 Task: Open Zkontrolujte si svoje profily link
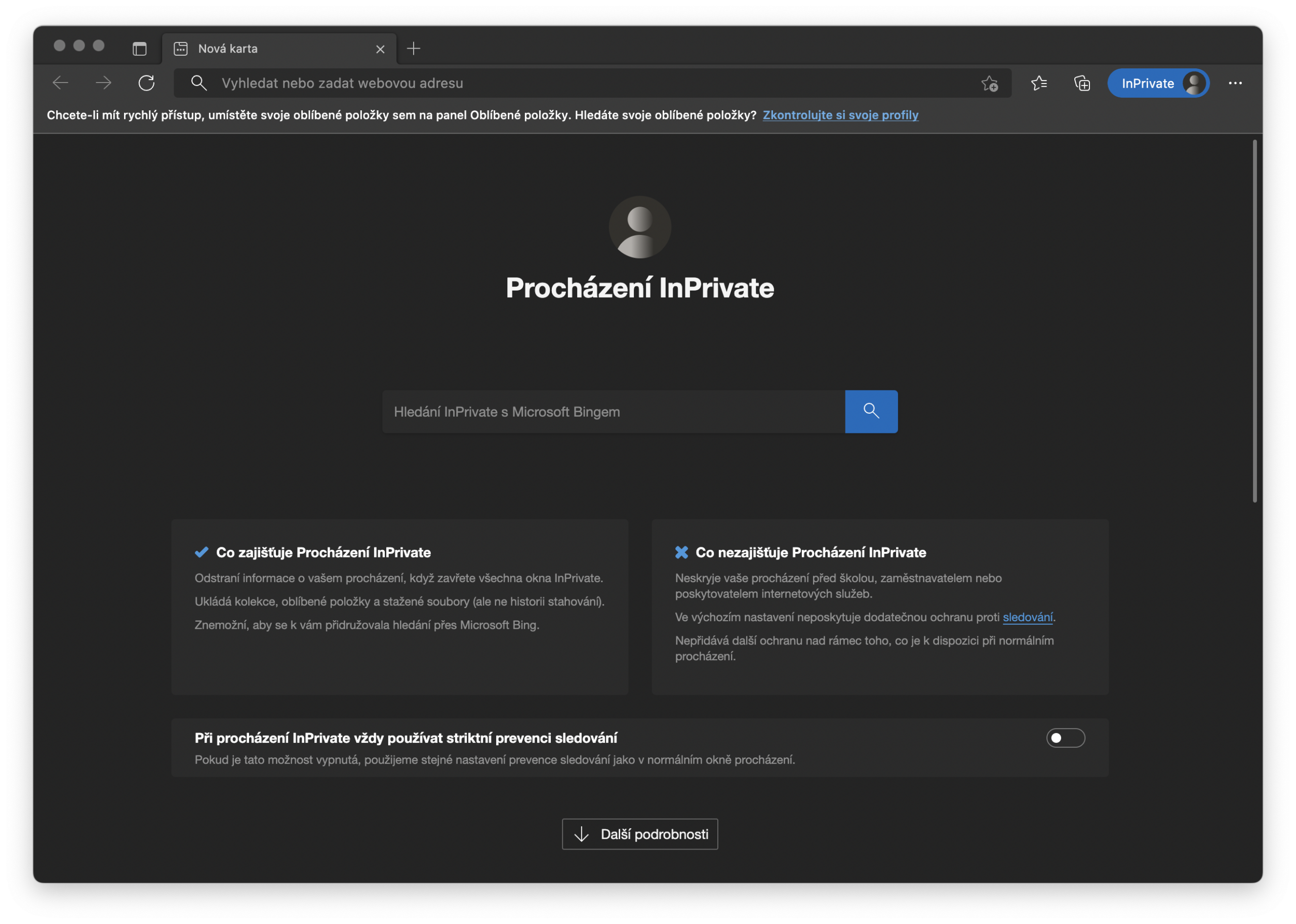click(x=840, y=115)
